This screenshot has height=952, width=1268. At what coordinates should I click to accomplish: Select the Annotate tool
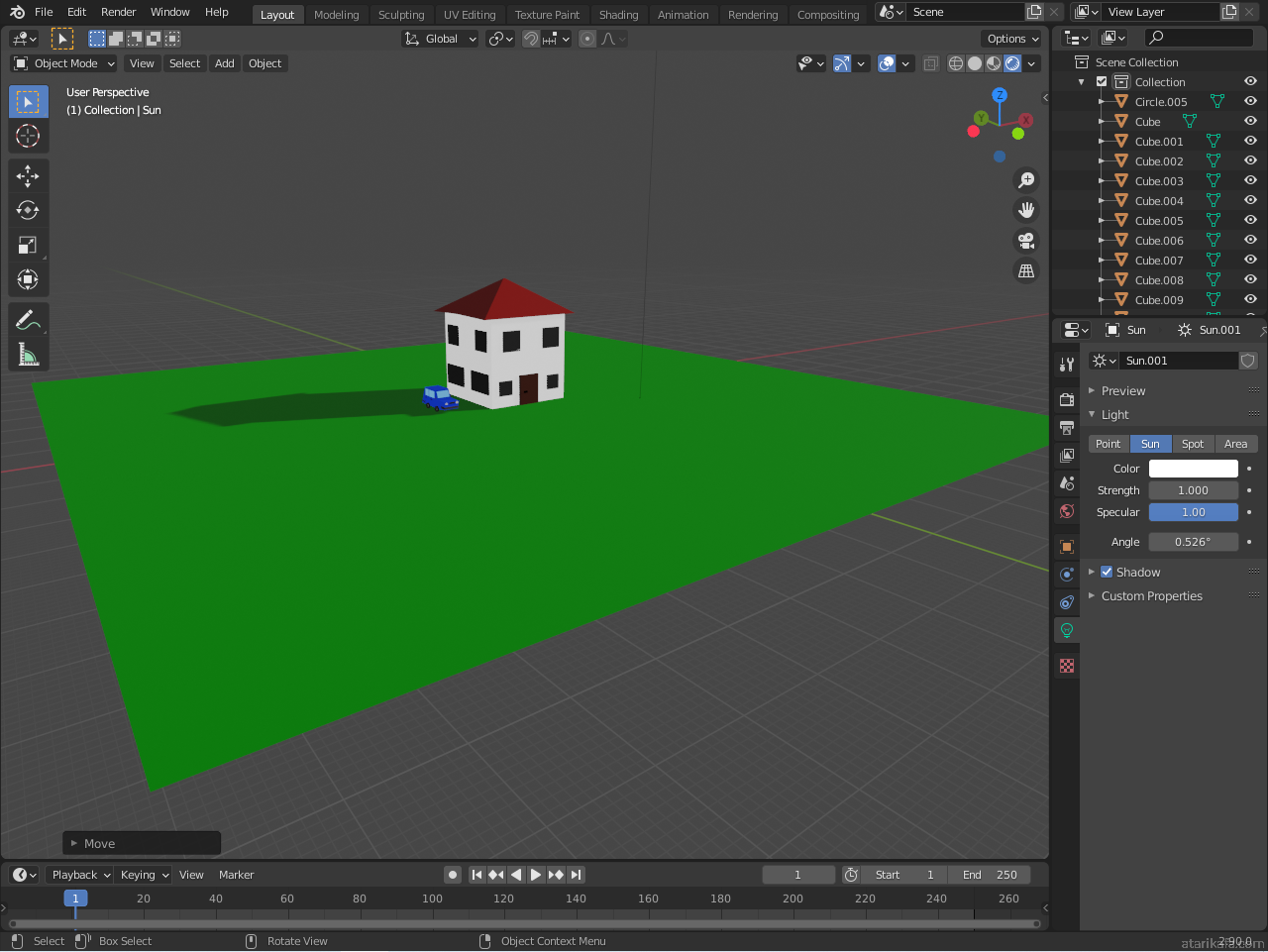[x=28, y=320]
